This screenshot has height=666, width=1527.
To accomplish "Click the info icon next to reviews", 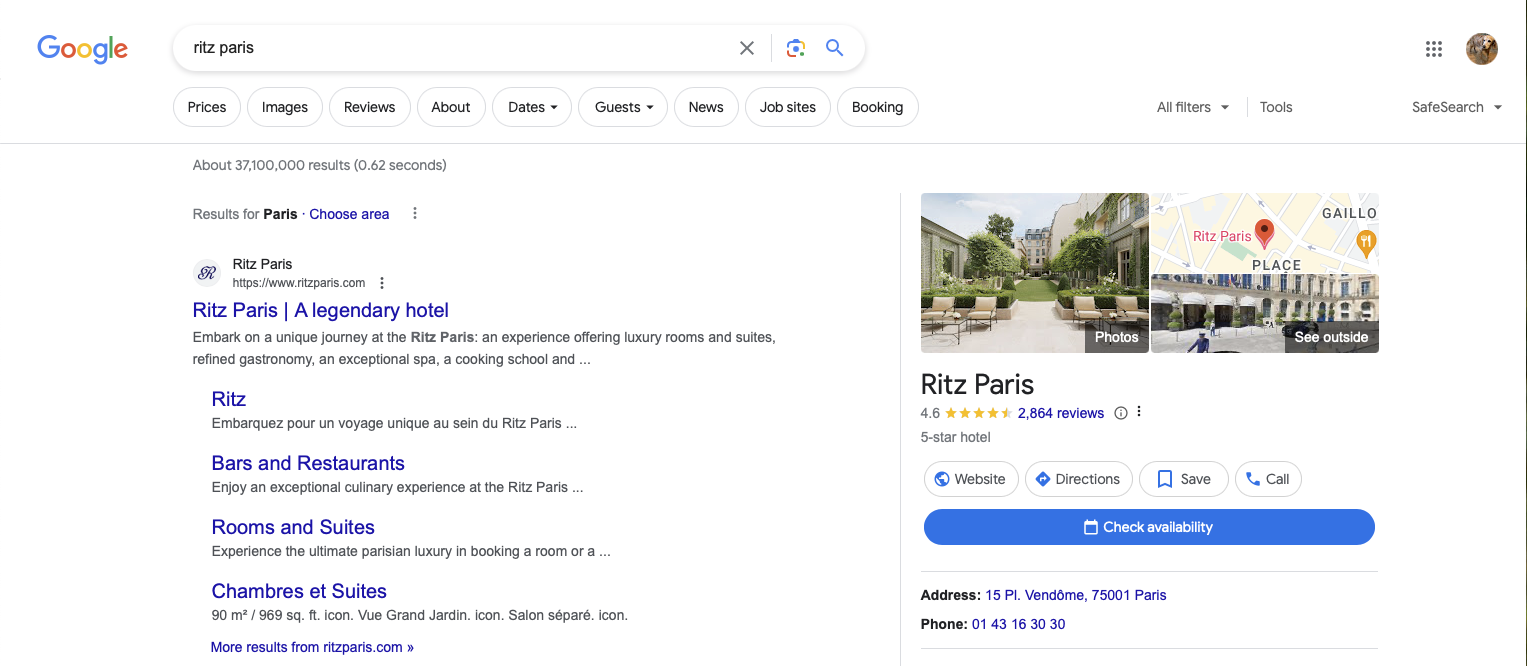I will 1121,413.
